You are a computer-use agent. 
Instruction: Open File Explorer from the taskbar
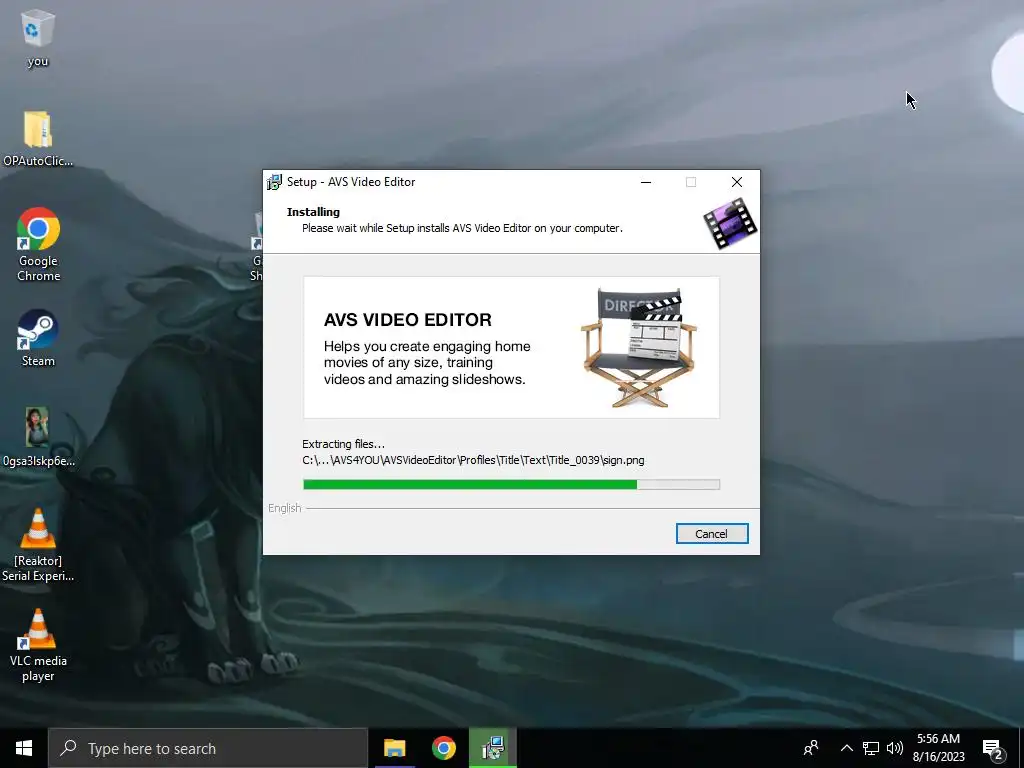tap(394, 748)
